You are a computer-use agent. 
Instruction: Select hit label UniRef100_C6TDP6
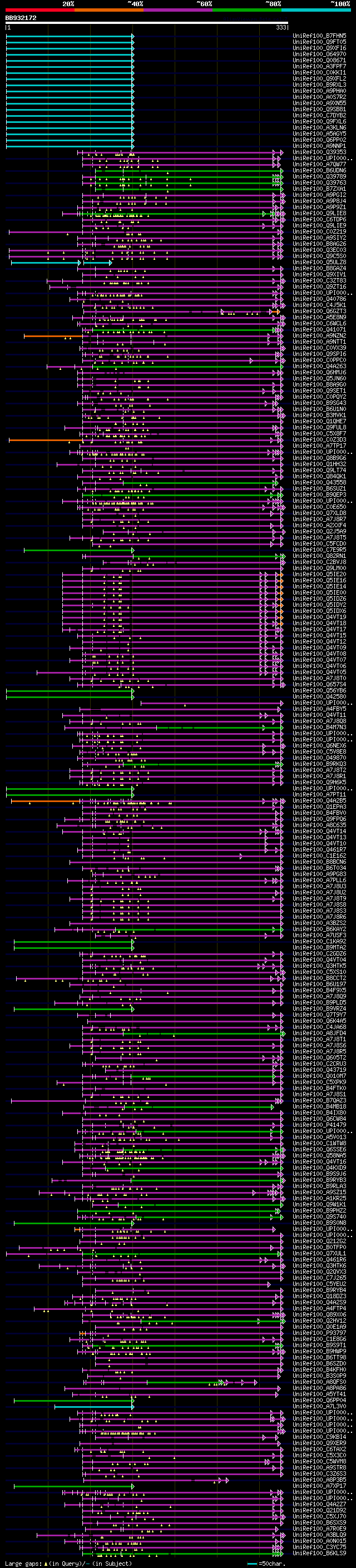tap(319, 219)
